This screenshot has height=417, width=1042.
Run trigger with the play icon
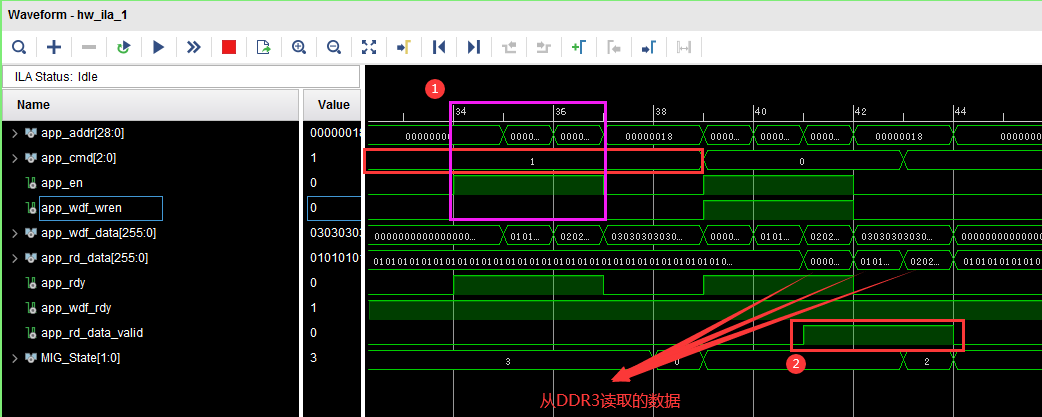pos(158,47)
